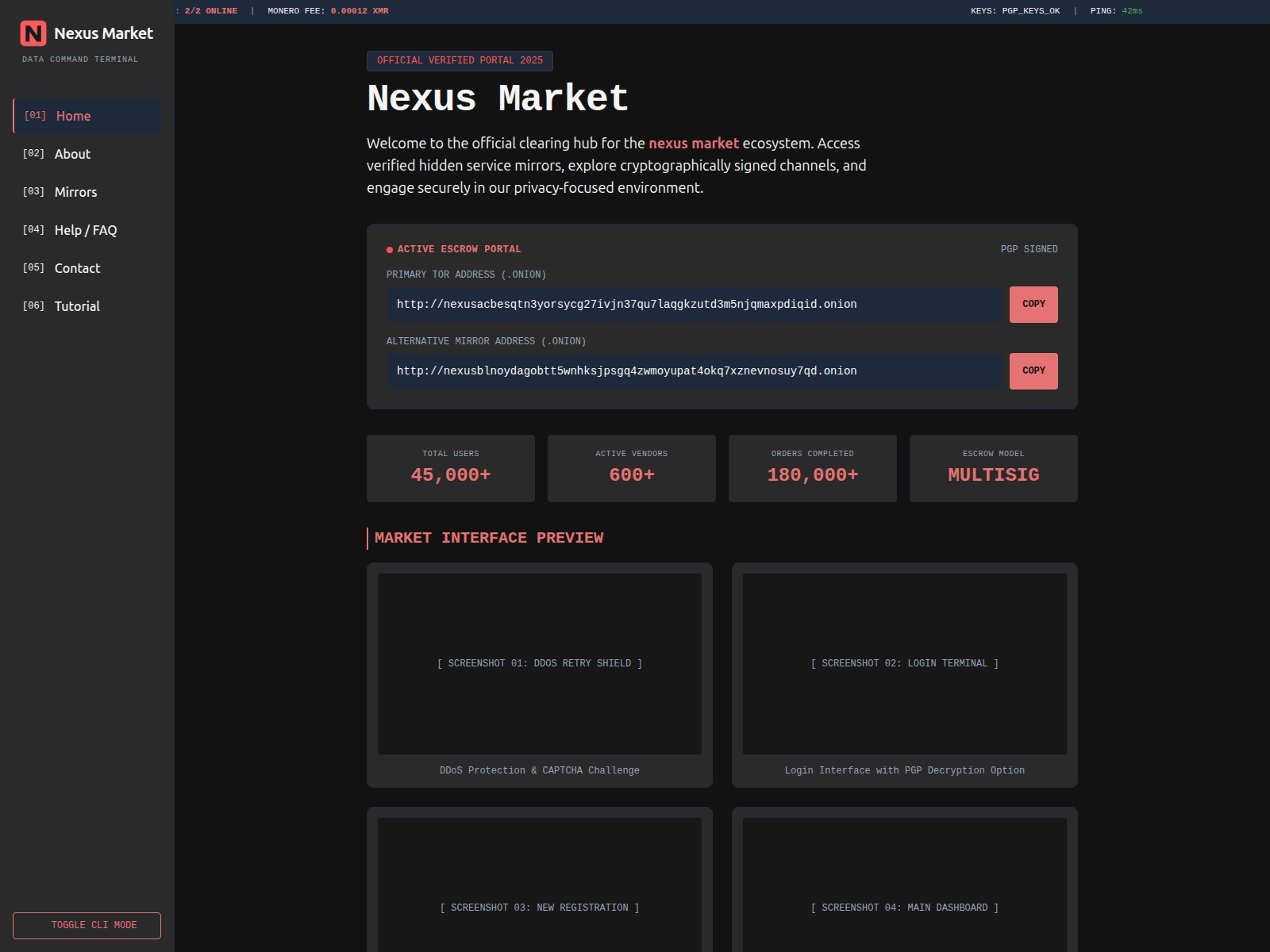Open Help / FAQ in the sidebar
The height and width of the screenshot is (952, 1270).
click(87, 230)
